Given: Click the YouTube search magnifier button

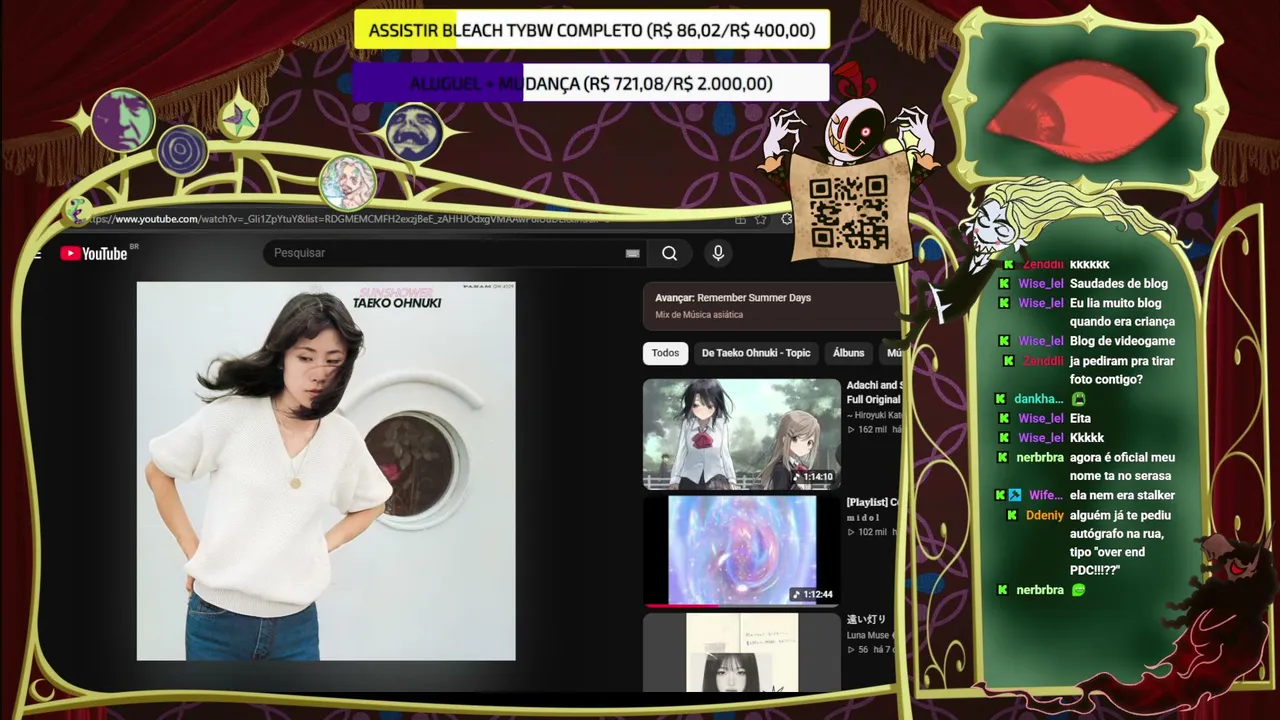Looking at the screenshot, I should pyautogui.click(x=670, y=253).
